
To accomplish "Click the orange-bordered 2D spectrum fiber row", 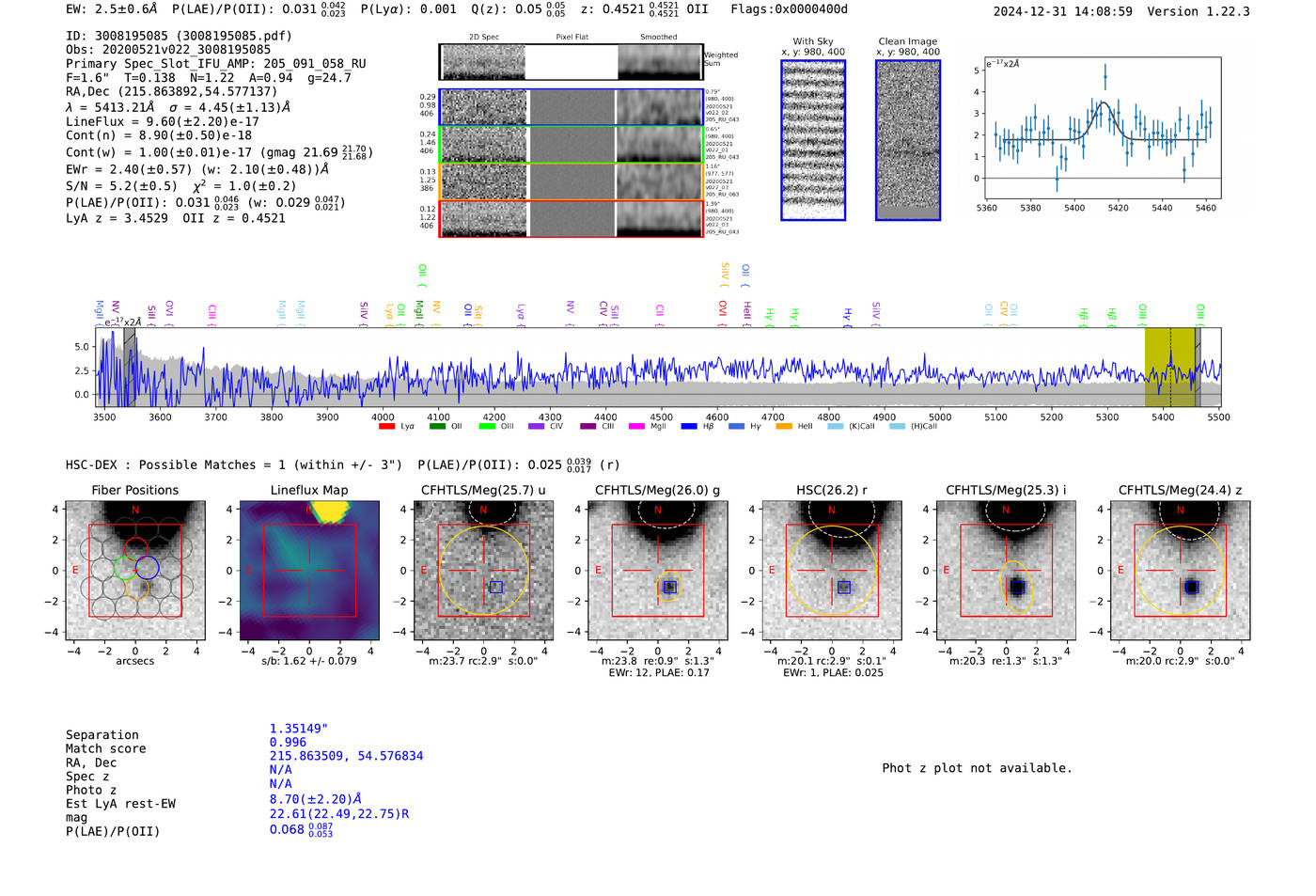I will click(571, 181).
